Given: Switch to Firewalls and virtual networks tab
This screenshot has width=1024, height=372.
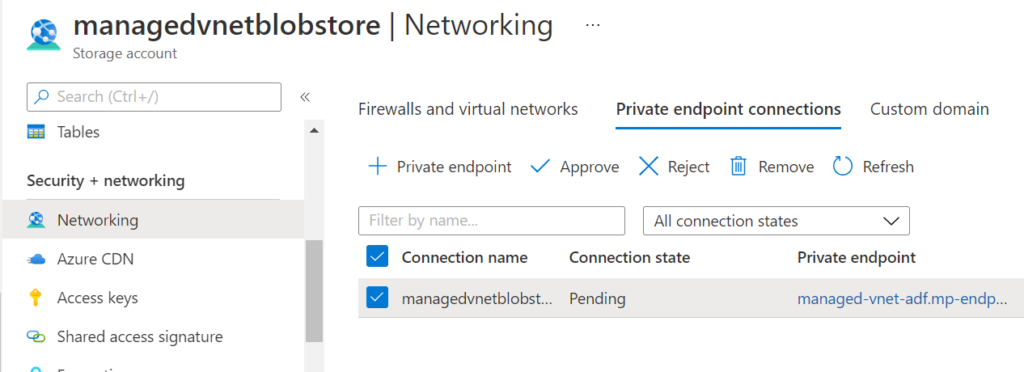Looking at the screenshot, I should 468,109.
